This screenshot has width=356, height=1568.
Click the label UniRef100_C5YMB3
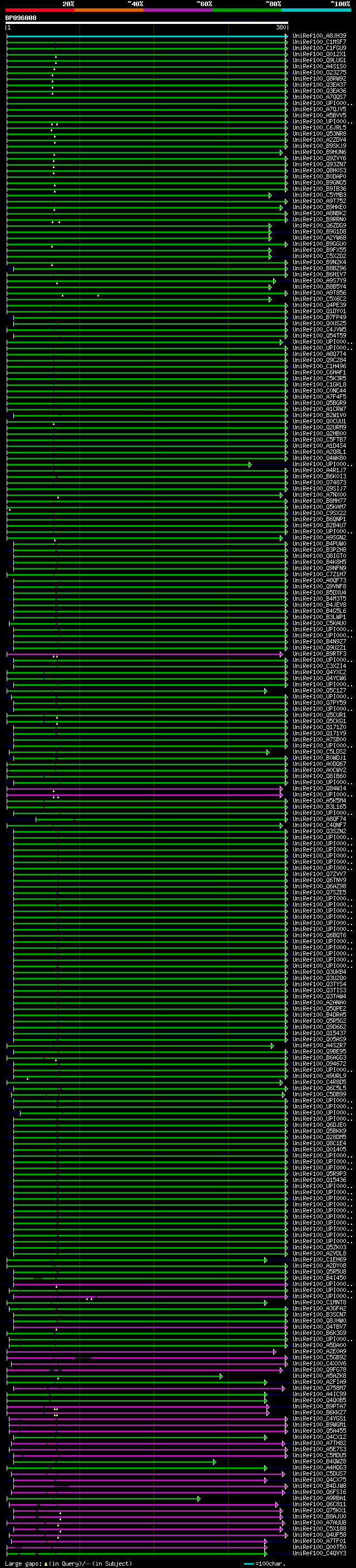[x=319, y=195]
